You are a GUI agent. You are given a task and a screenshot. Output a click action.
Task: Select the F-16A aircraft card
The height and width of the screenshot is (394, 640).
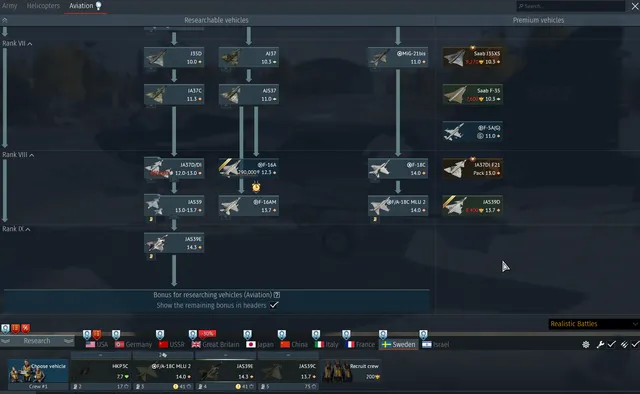point(249,169)
